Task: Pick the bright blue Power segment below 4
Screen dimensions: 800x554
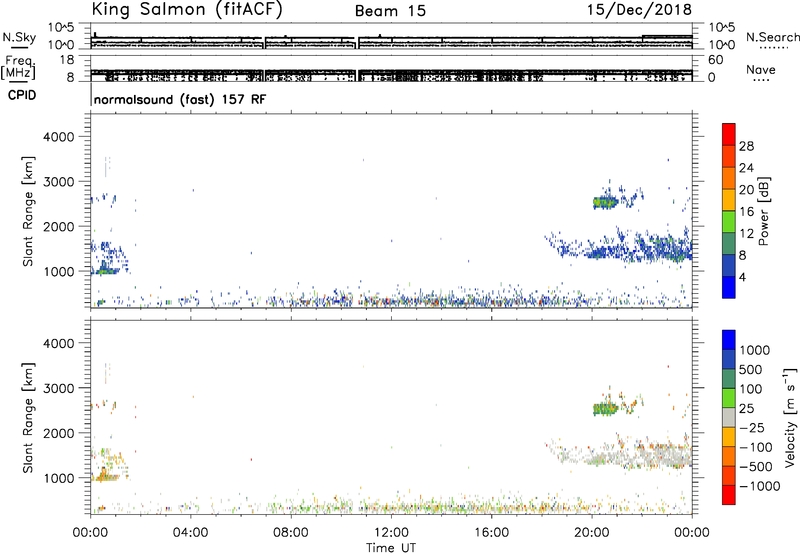Action: [729, 287]
